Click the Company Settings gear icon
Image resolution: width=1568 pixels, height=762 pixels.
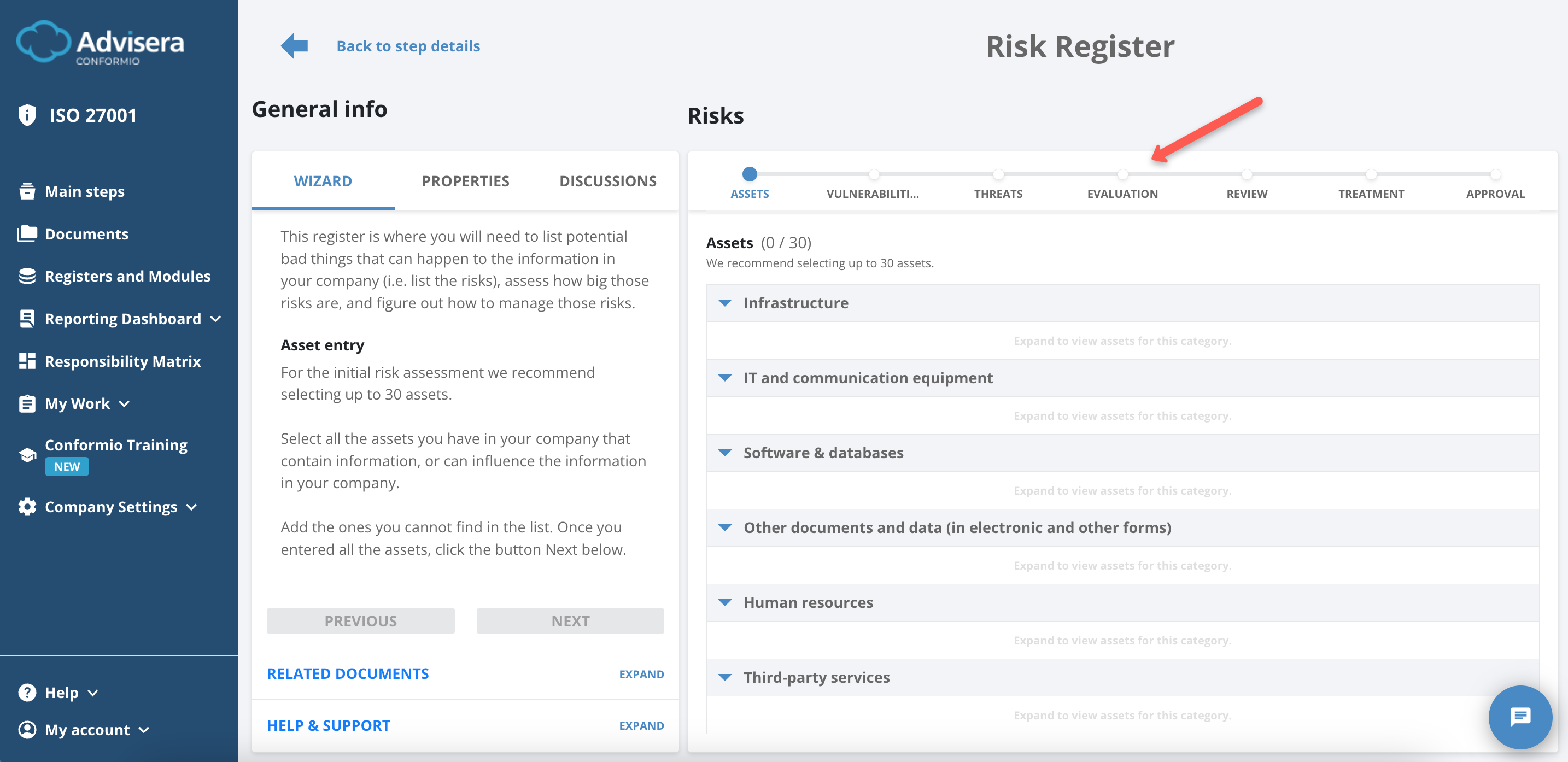point(26,506)
